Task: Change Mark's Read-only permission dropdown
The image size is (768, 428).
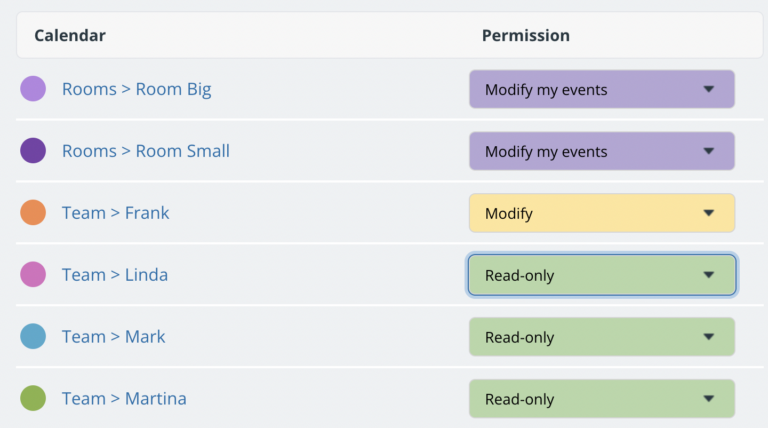Action: click(x=602, y=337)
